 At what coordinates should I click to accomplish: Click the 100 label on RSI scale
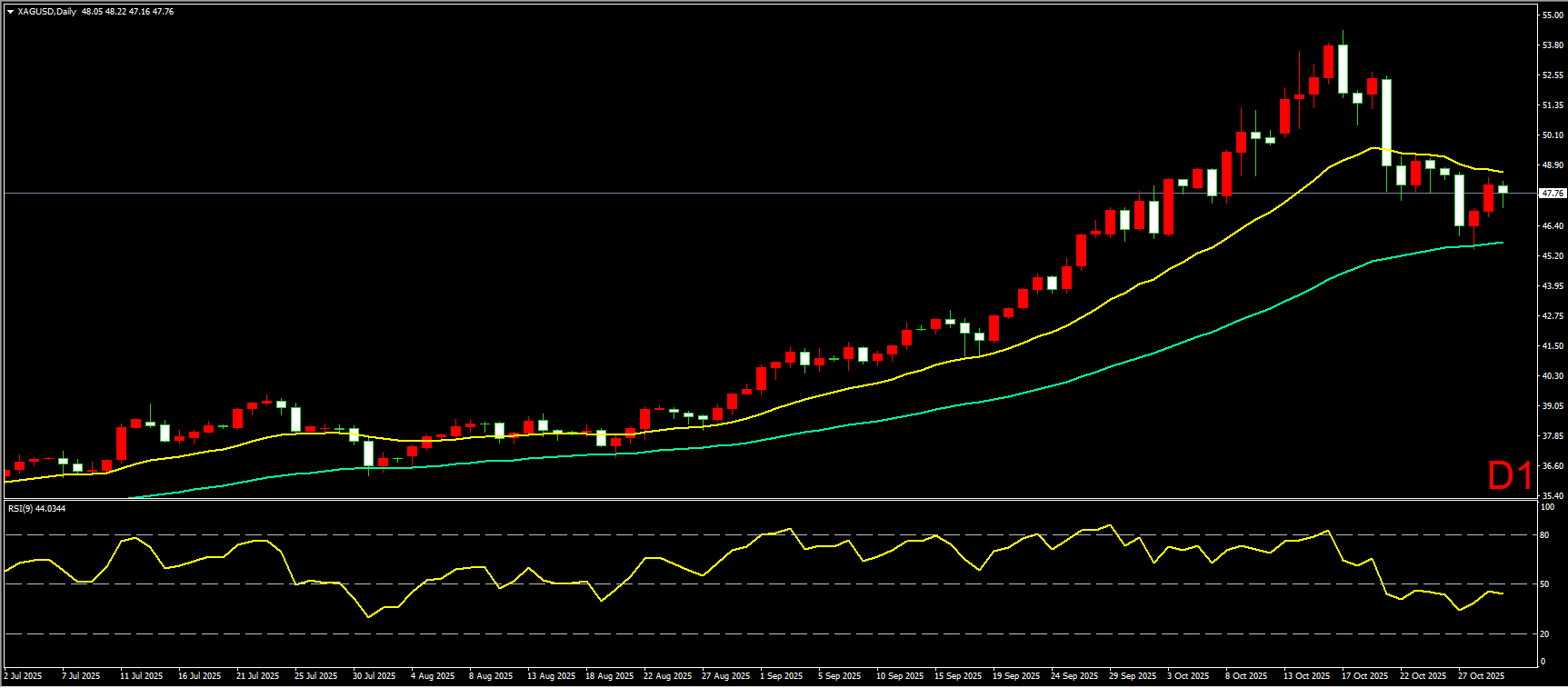point(1547,507)
